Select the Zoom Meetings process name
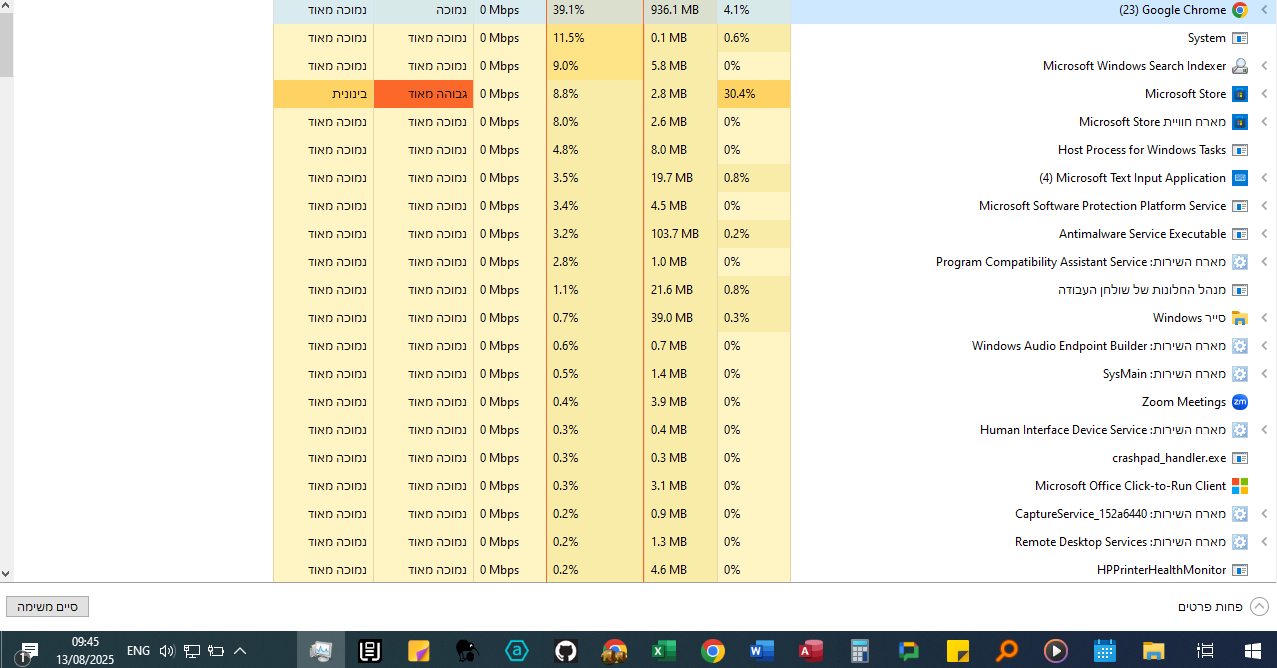Screen dimensions: 1277x668 point(1184,402)
